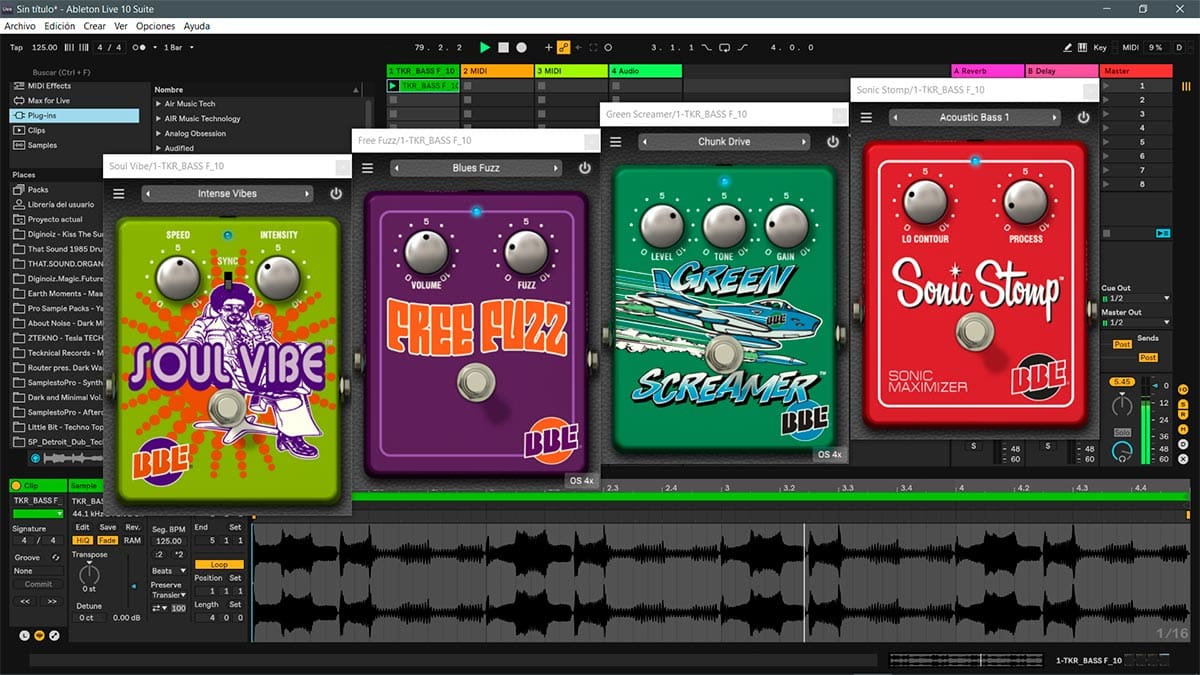This screenshot has height=675, width=1200.
Task: Toggle the Key map mode switch
Action: pos(1100,47)
